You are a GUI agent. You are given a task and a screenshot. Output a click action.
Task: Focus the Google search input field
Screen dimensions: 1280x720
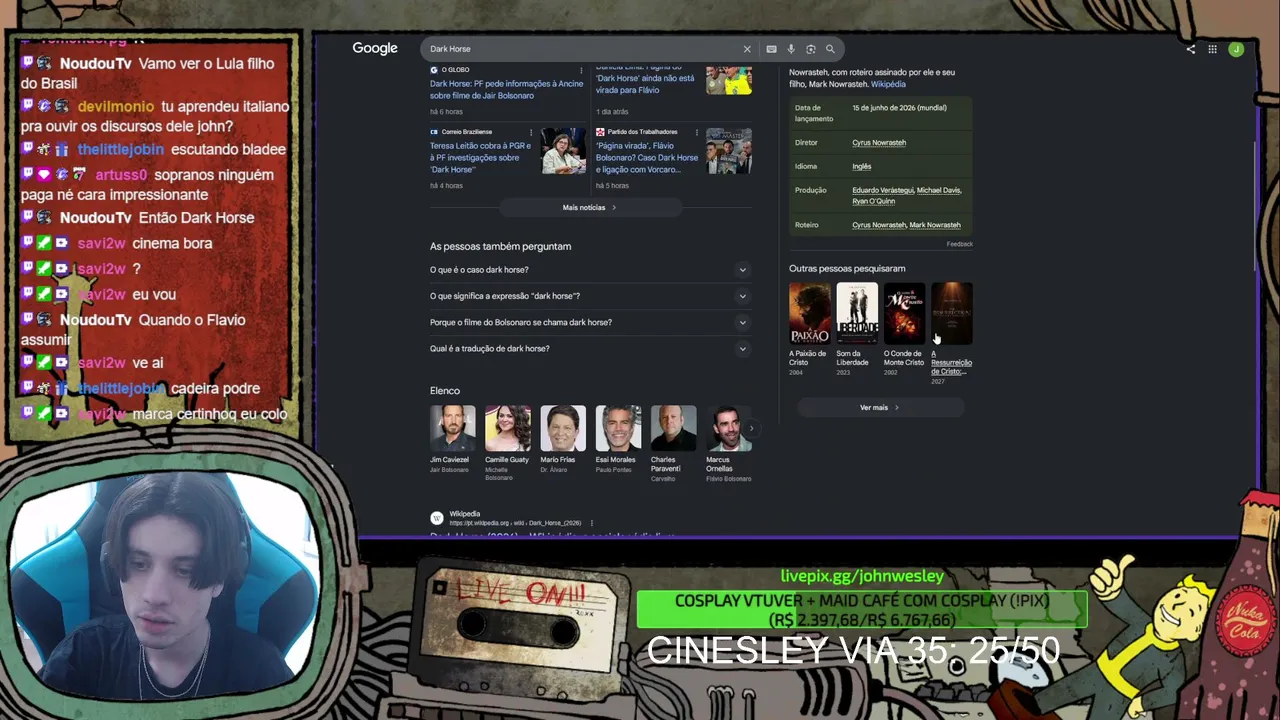pos(583,49)
